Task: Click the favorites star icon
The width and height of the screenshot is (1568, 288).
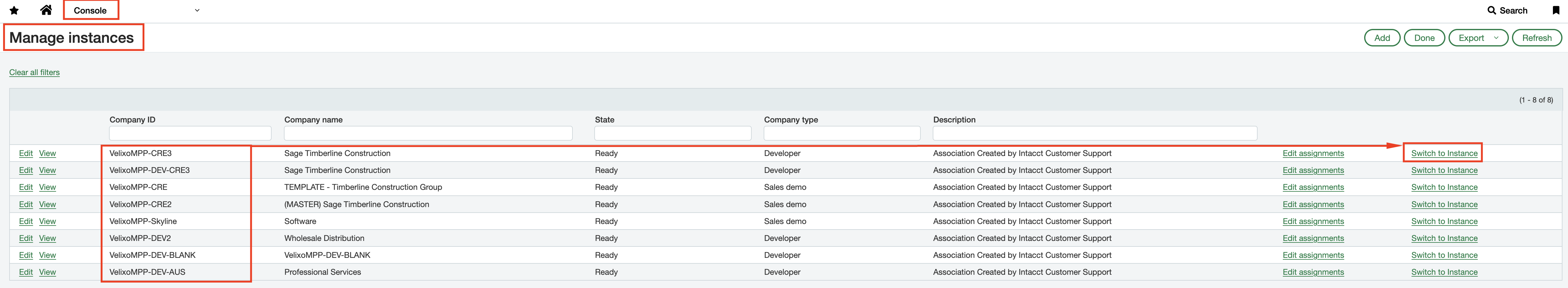Action: click(x=14, y=10)
